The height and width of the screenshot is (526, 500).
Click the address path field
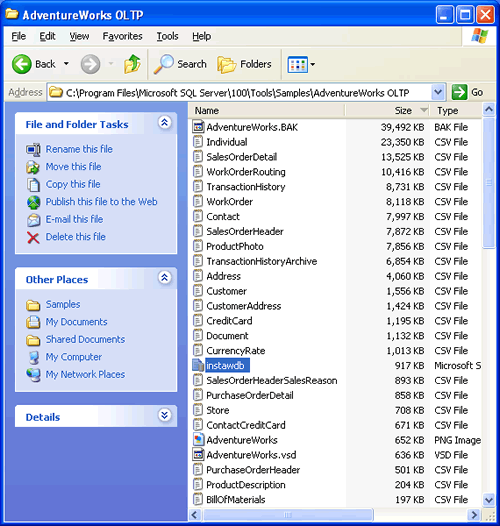(x=247, y=92)
